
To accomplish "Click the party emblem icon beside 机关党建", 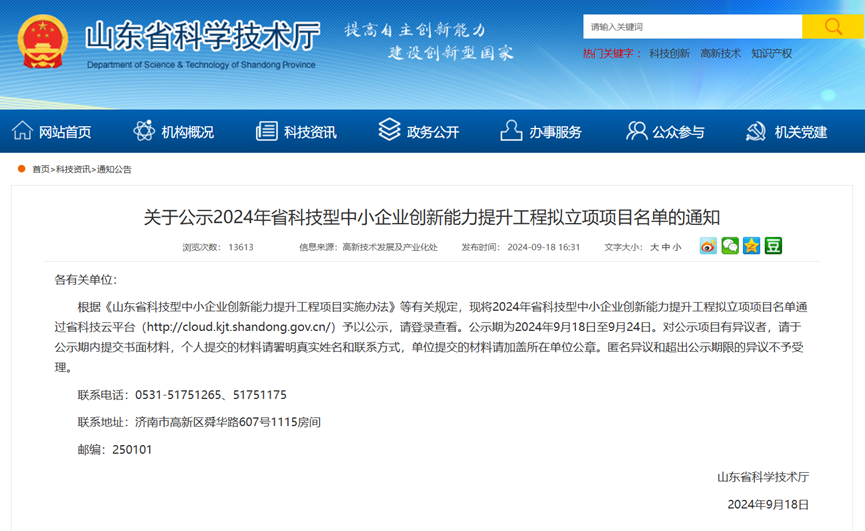I will tap(756, 131).
